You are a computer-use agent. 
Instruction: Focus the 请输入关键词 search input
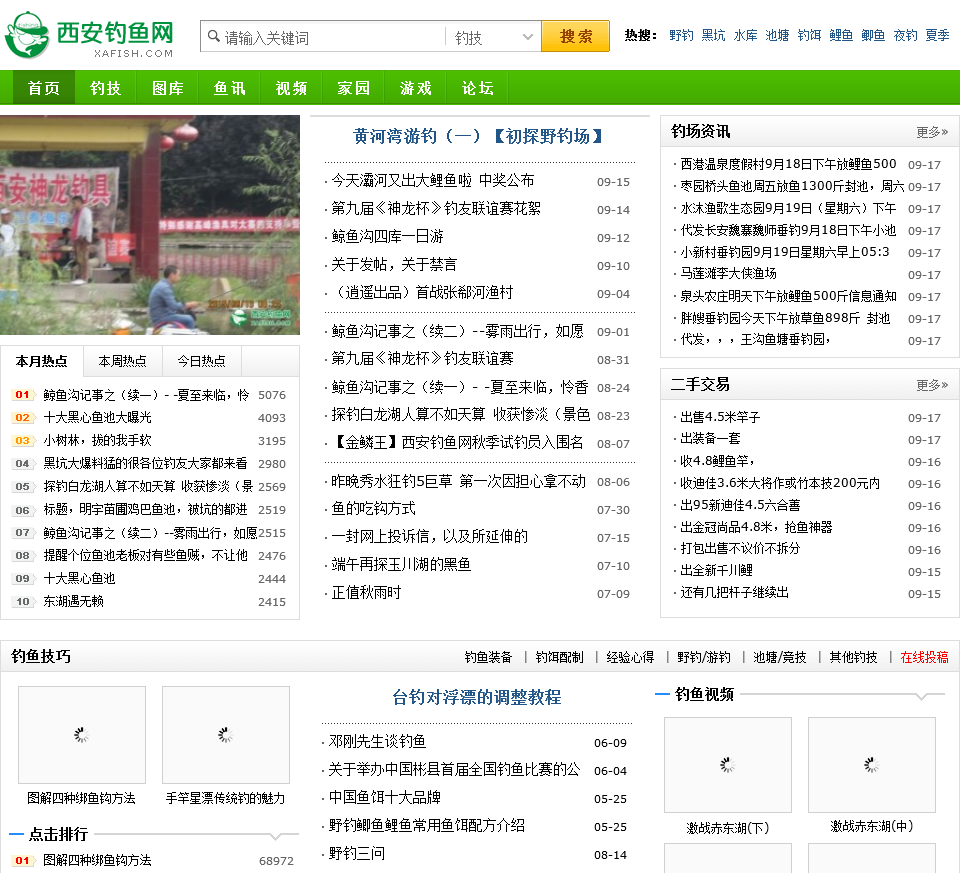pos(332,37)
